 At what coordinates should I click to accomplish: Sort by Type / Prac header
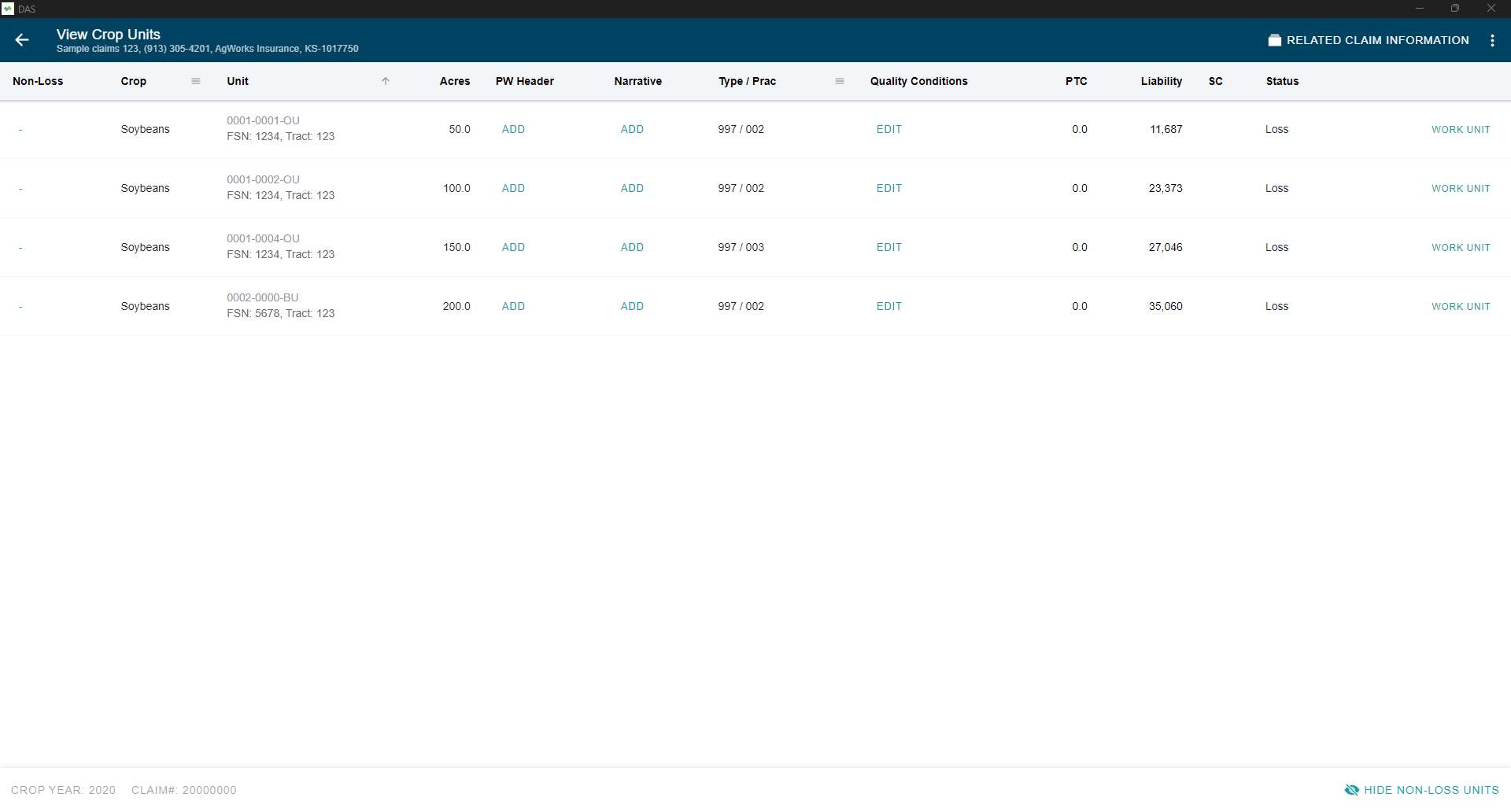748,81
